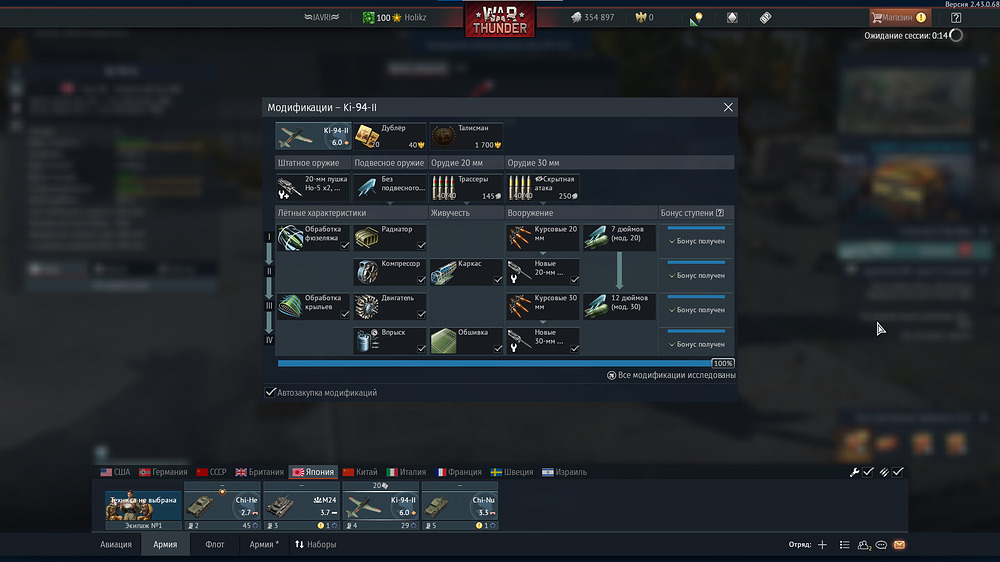Click the Бонус ступени help icon
The width and height of the screenshot is (1000, 562).
[x=720, y=213]
